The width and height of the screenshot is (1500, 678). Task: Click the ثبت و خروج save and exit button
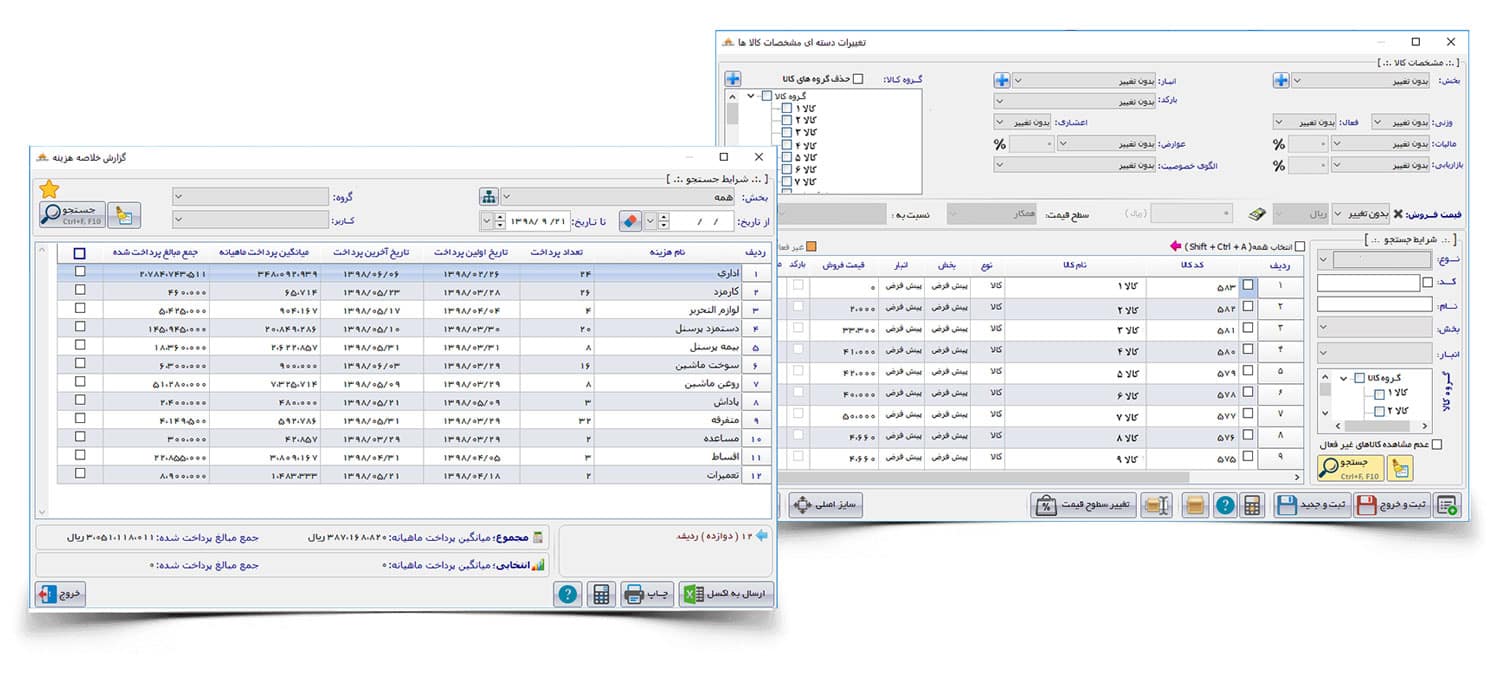click(1391, 505)
